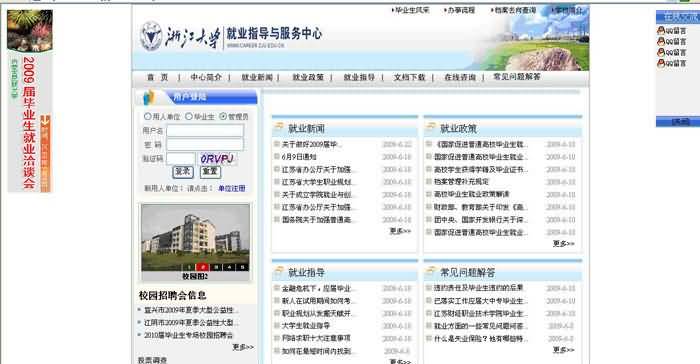Click the 常见问题解答 section header icon
This screenshot has width=700, height=364.
pos(430,271)
